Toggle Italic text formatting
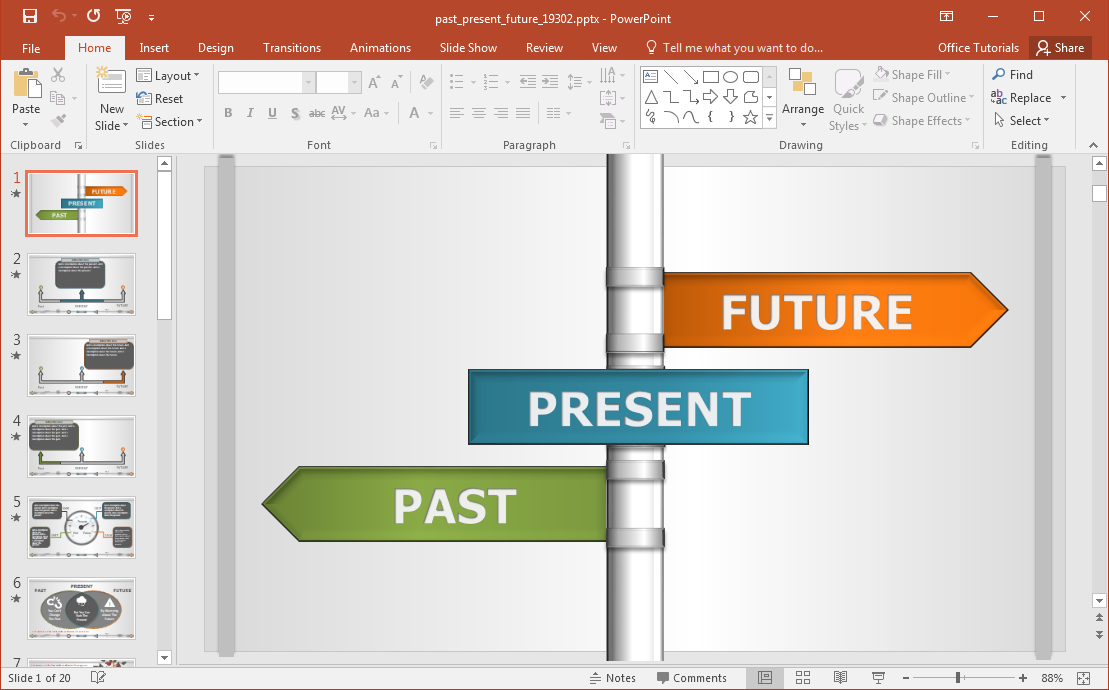Image resolution: width=1109 pixels, height=690 pixels. (250, 113)
